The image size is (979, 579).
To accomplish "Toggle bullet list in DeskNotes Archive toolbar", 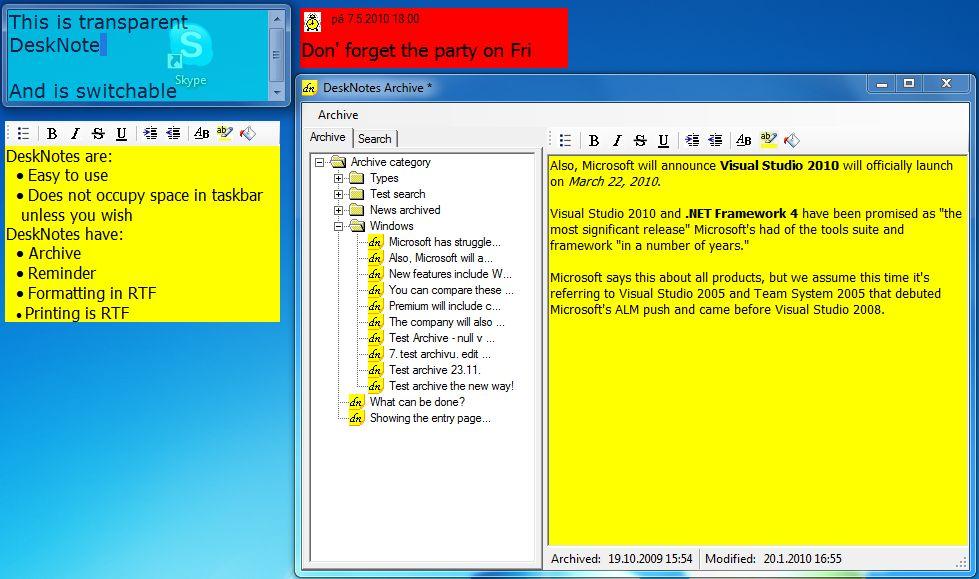I will 566,141.
